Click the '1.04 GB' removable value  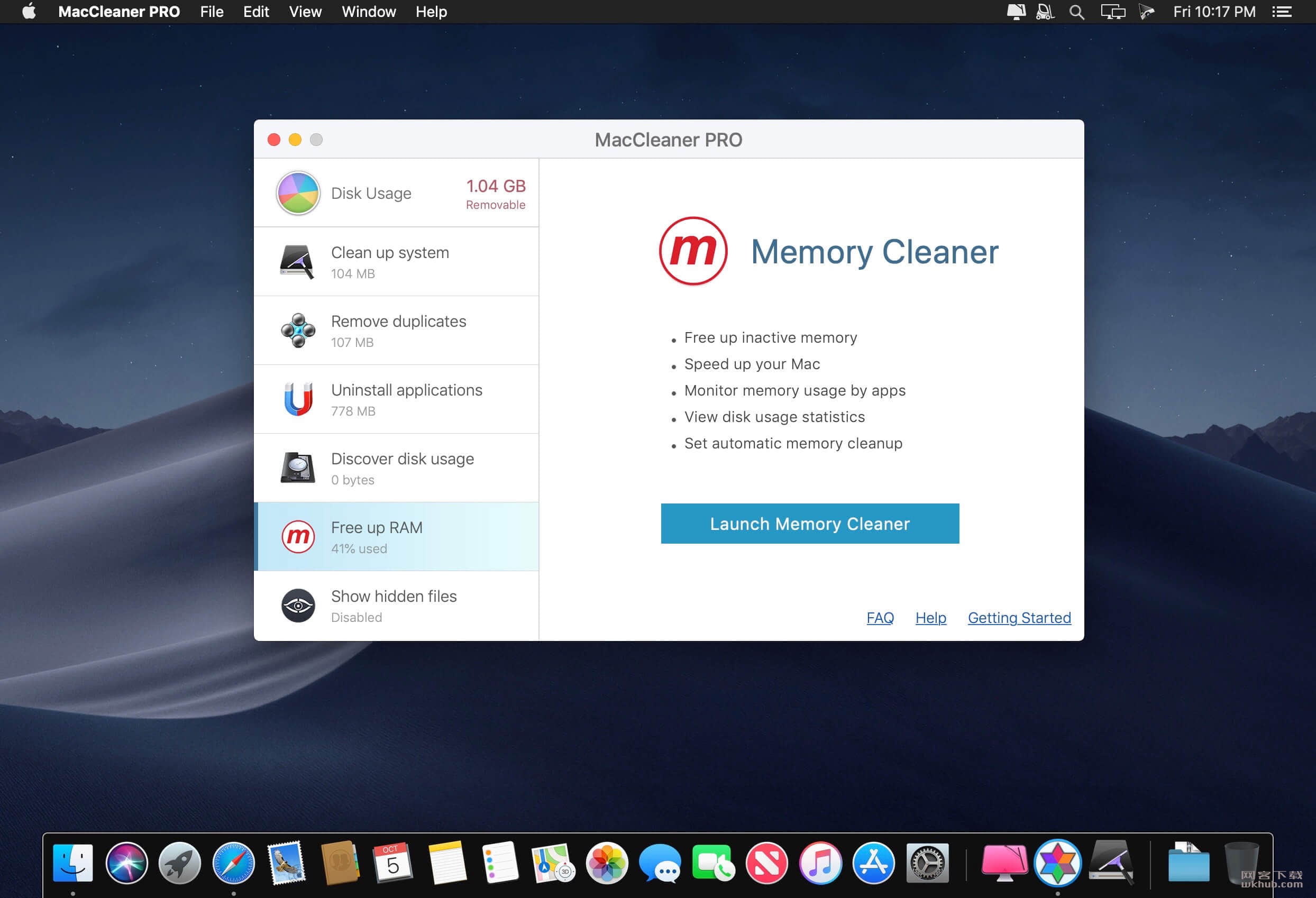pos(496,186)
